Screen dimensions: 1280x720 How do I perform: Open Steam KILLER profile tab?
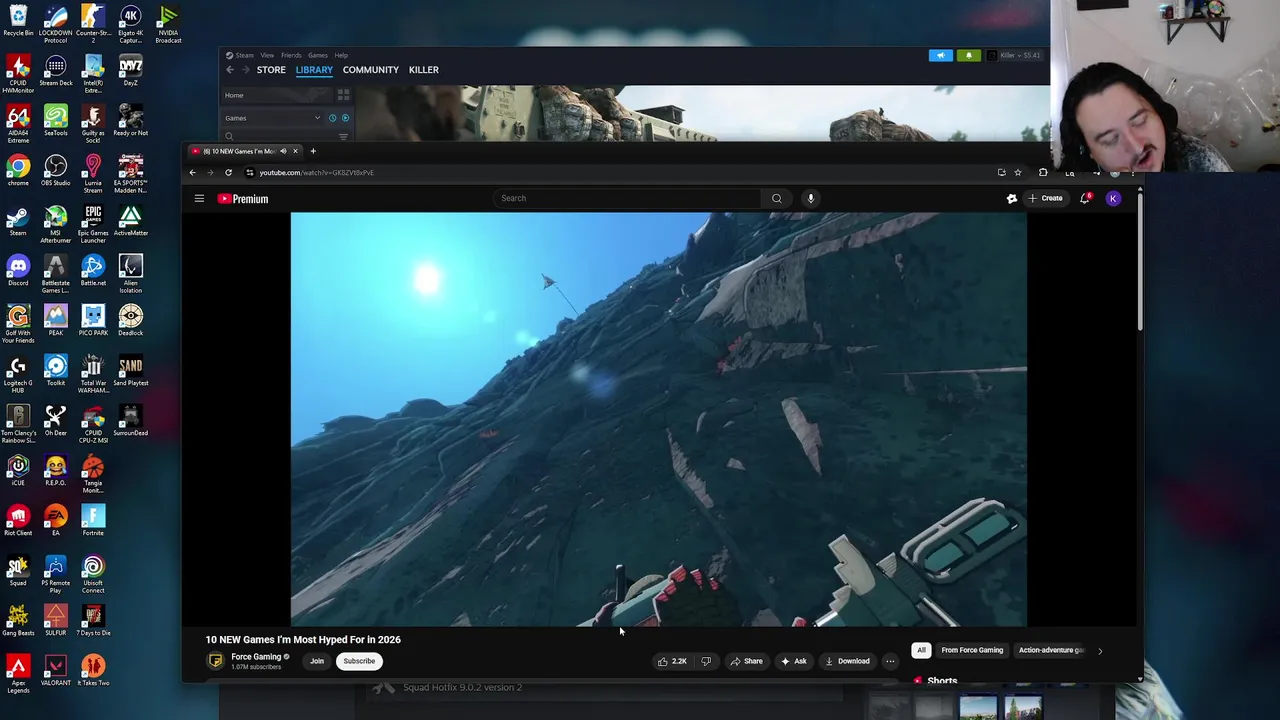(x=424, y=70)
